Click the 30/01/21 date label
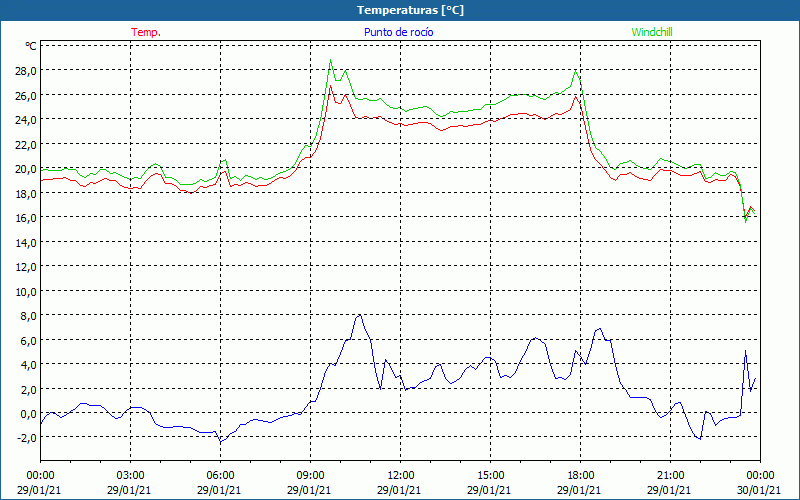Viewport: 800px width, 500px height. 759,490
